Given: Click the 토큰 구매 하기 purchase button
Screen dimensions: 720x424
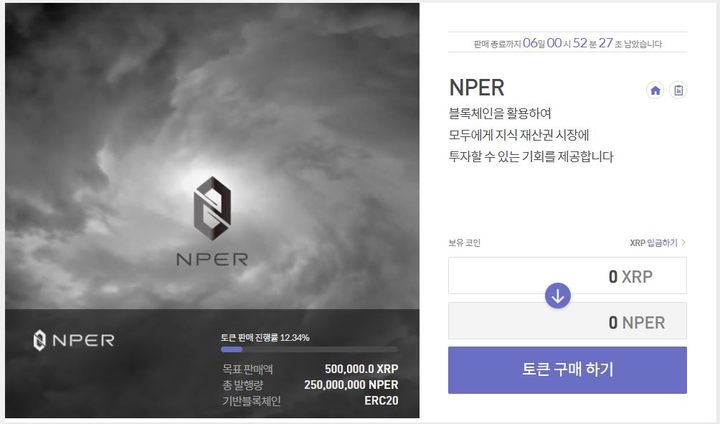Looking at the screenshot, I should point(568,370).
